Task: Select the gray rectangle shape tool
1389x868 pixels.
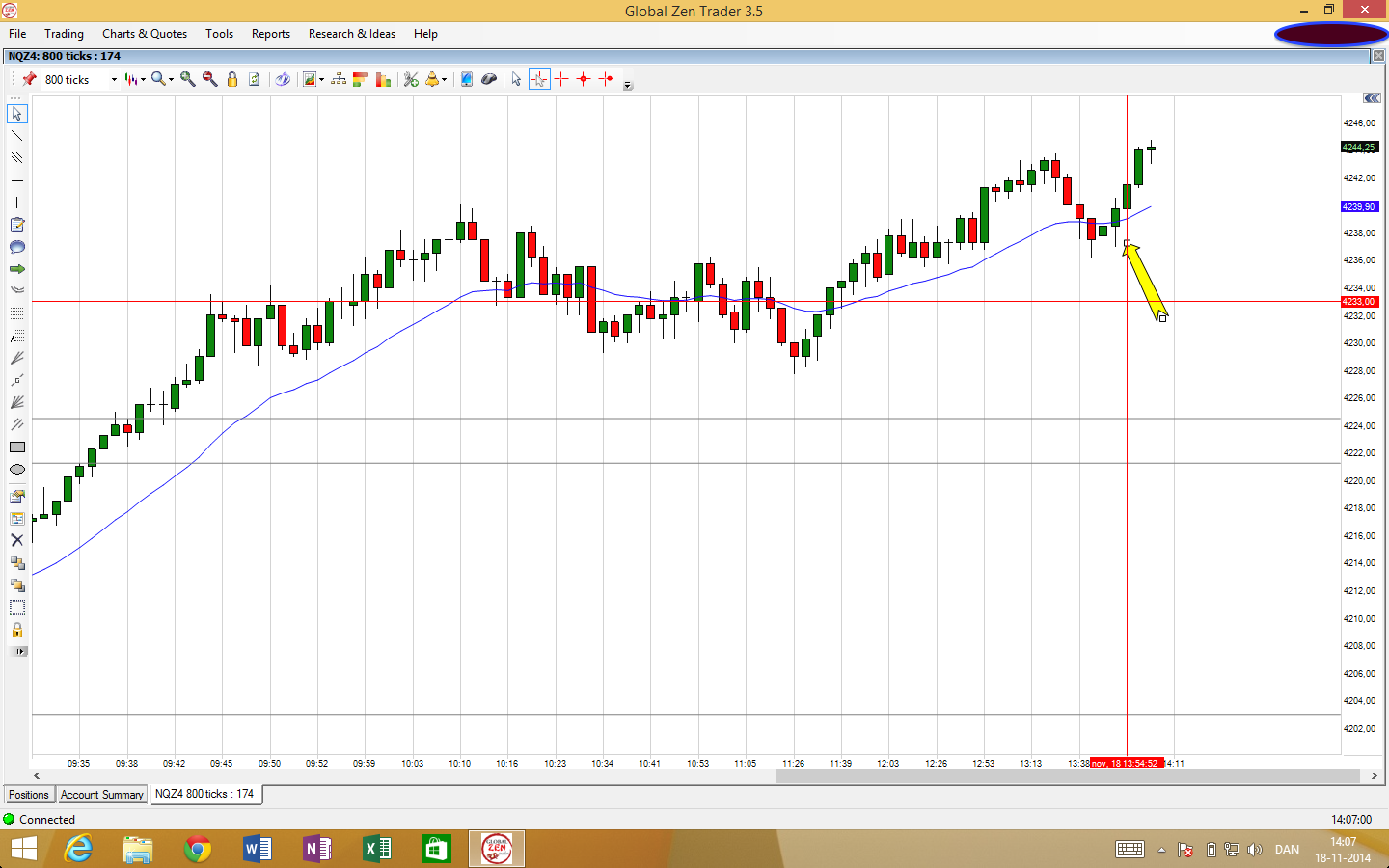Action: (x=16, y=448)
